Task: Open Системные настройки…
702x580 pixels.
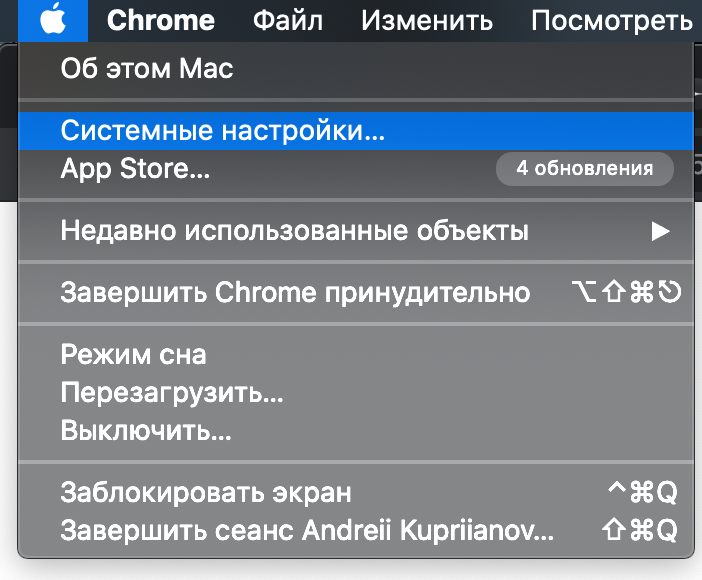Action: tap(356, 131)
